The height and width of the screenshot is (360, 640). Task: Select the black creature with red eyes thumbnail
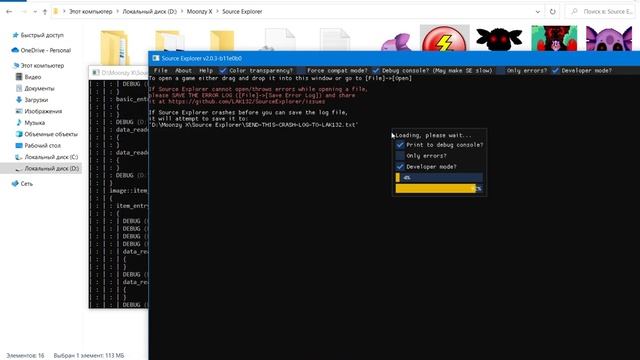(499, 39)
